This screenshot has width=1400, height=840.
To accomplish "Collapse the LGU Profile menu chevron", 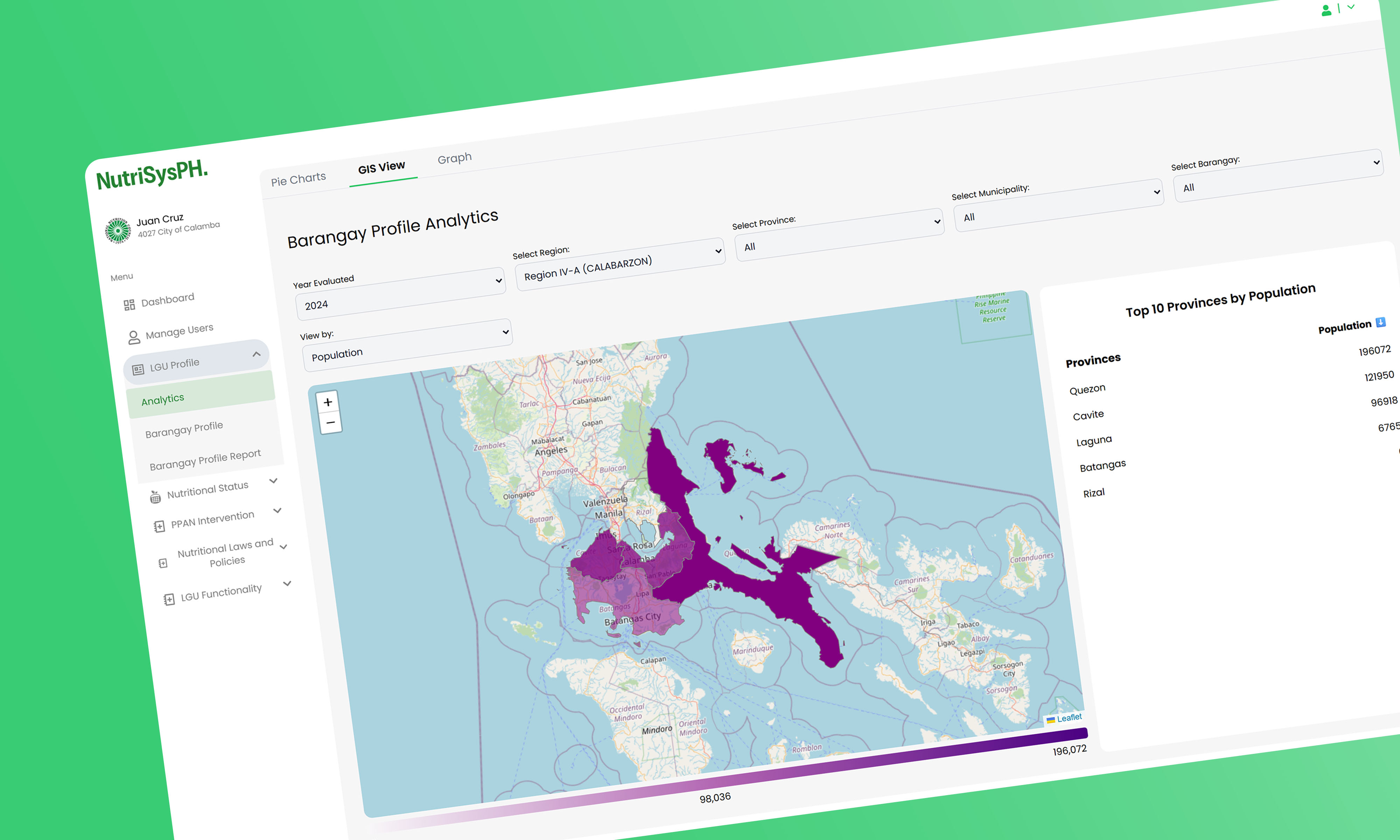I will tap(256, 354).
